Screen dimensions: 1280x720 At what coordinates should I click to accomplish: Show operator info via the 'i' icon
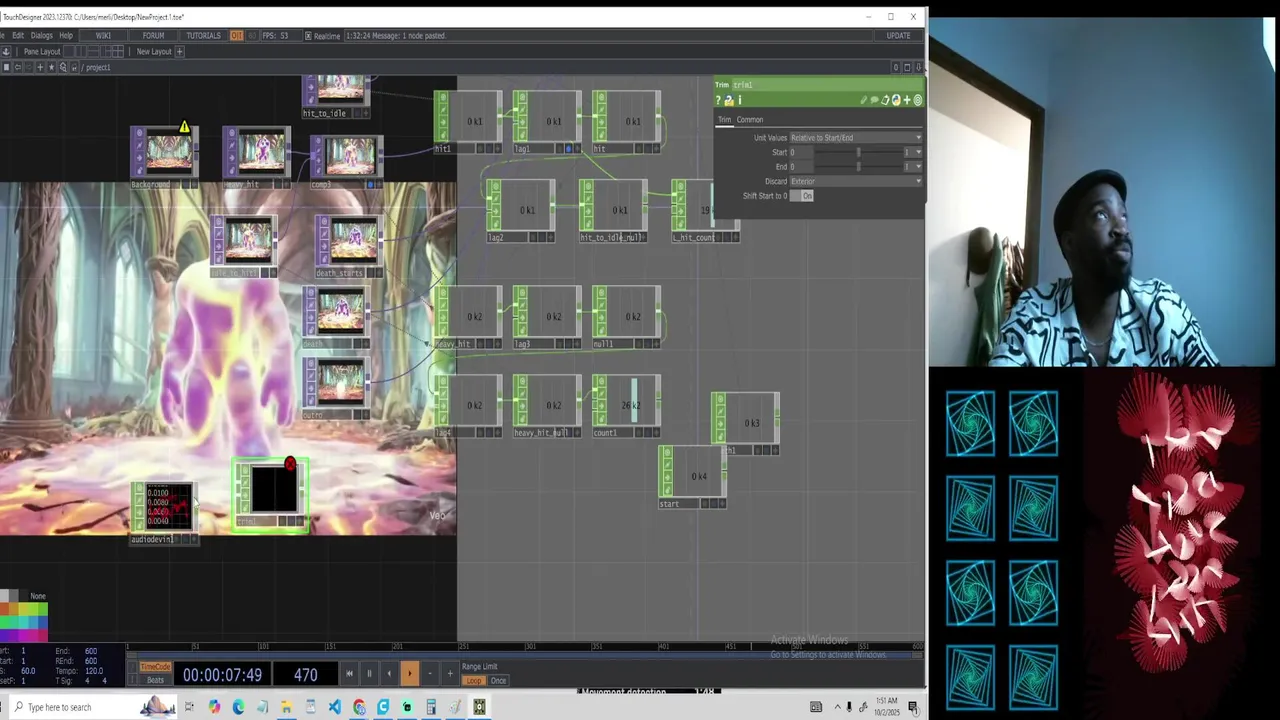739,100
